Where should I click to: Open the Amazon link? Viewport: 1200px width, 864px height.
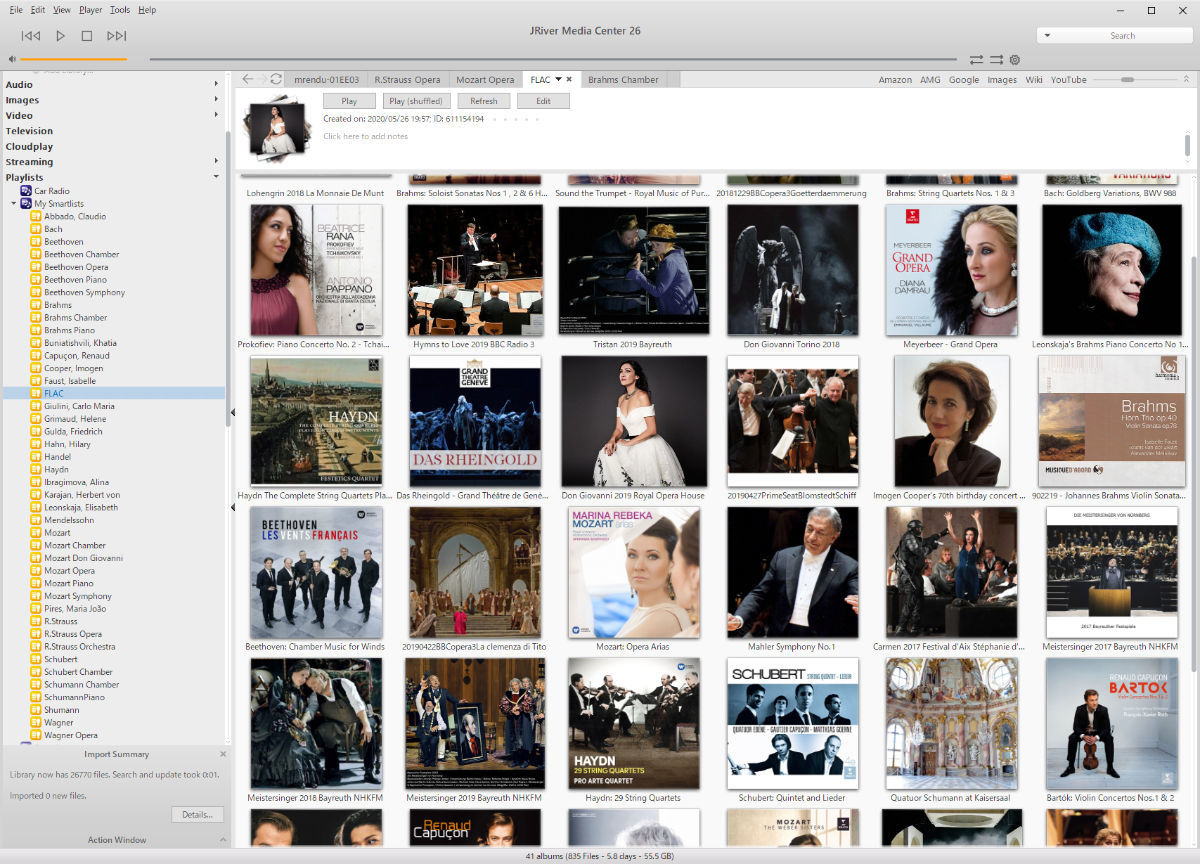[x=895, y=80]
